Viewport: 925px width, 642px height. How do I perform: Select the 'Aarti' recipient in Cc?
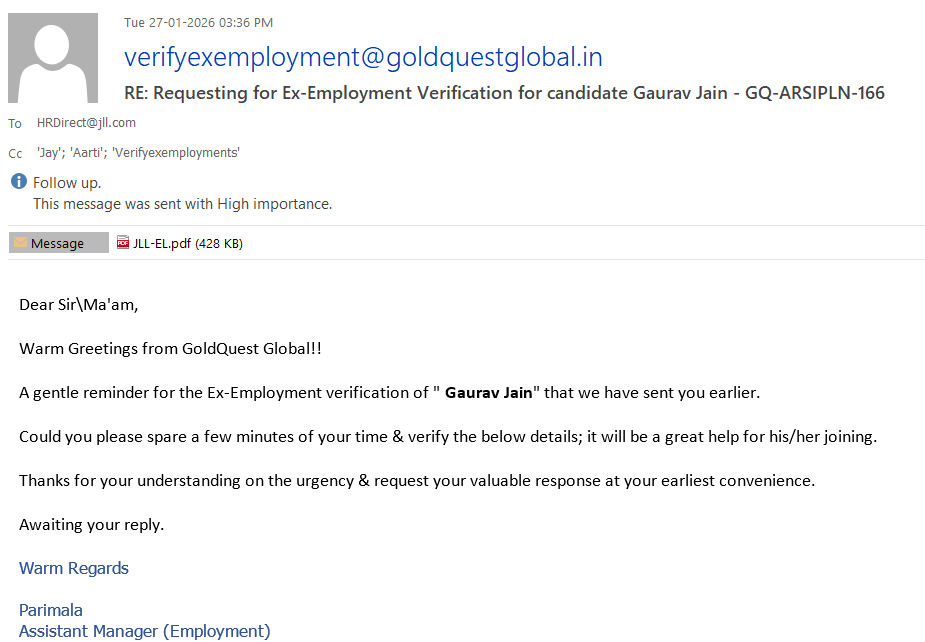coord(88,153)
